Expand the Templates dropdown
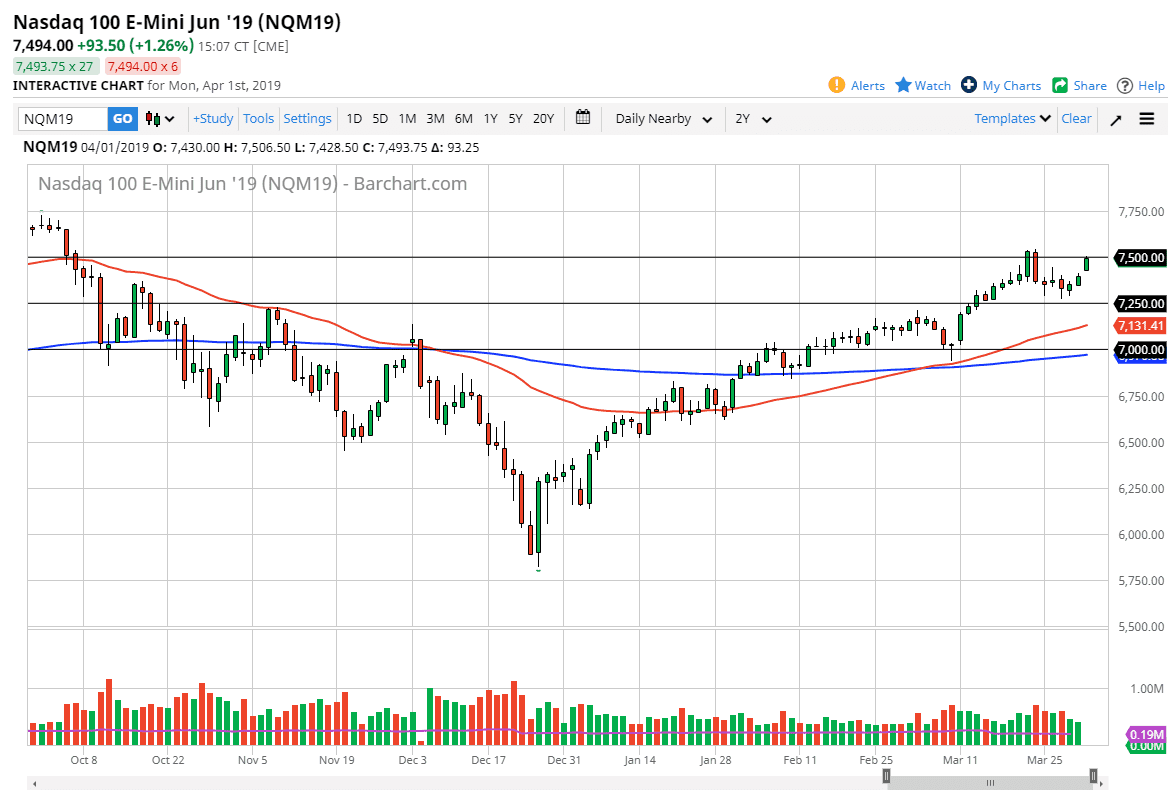 [x=1011, y=118]
